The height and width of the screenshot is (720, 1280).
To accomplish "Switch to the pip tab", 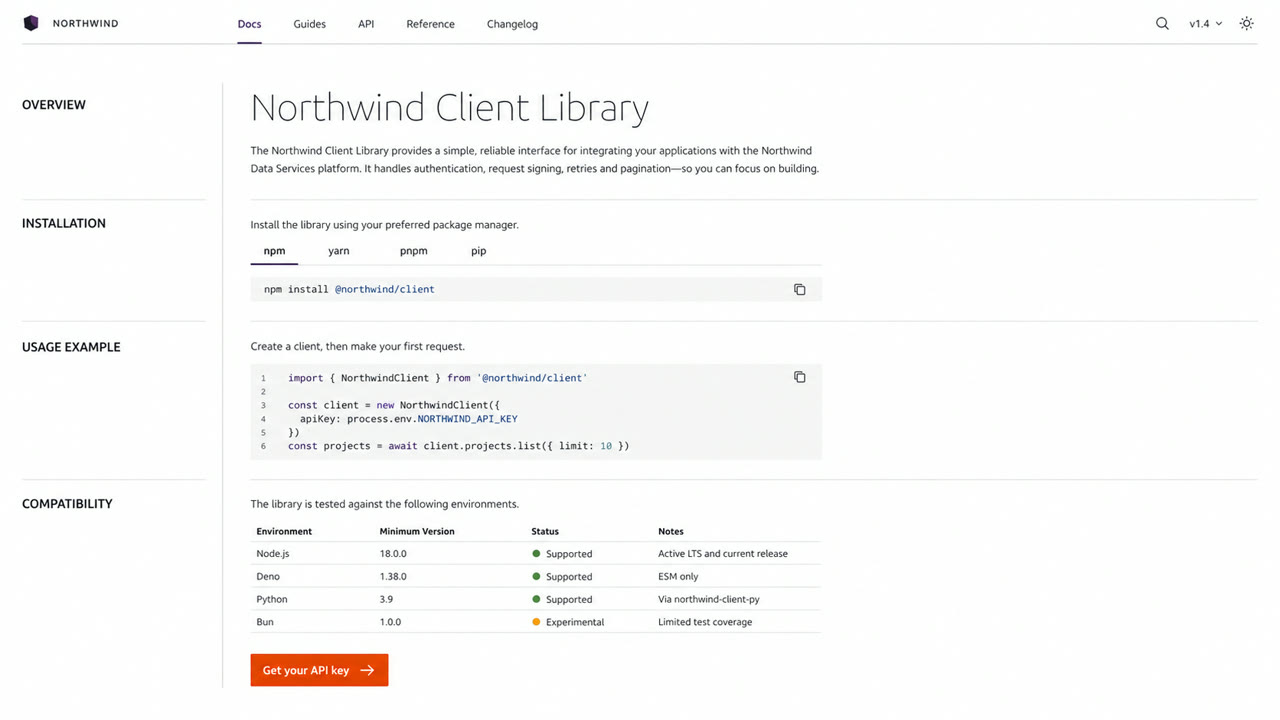I will coord(478,251).
